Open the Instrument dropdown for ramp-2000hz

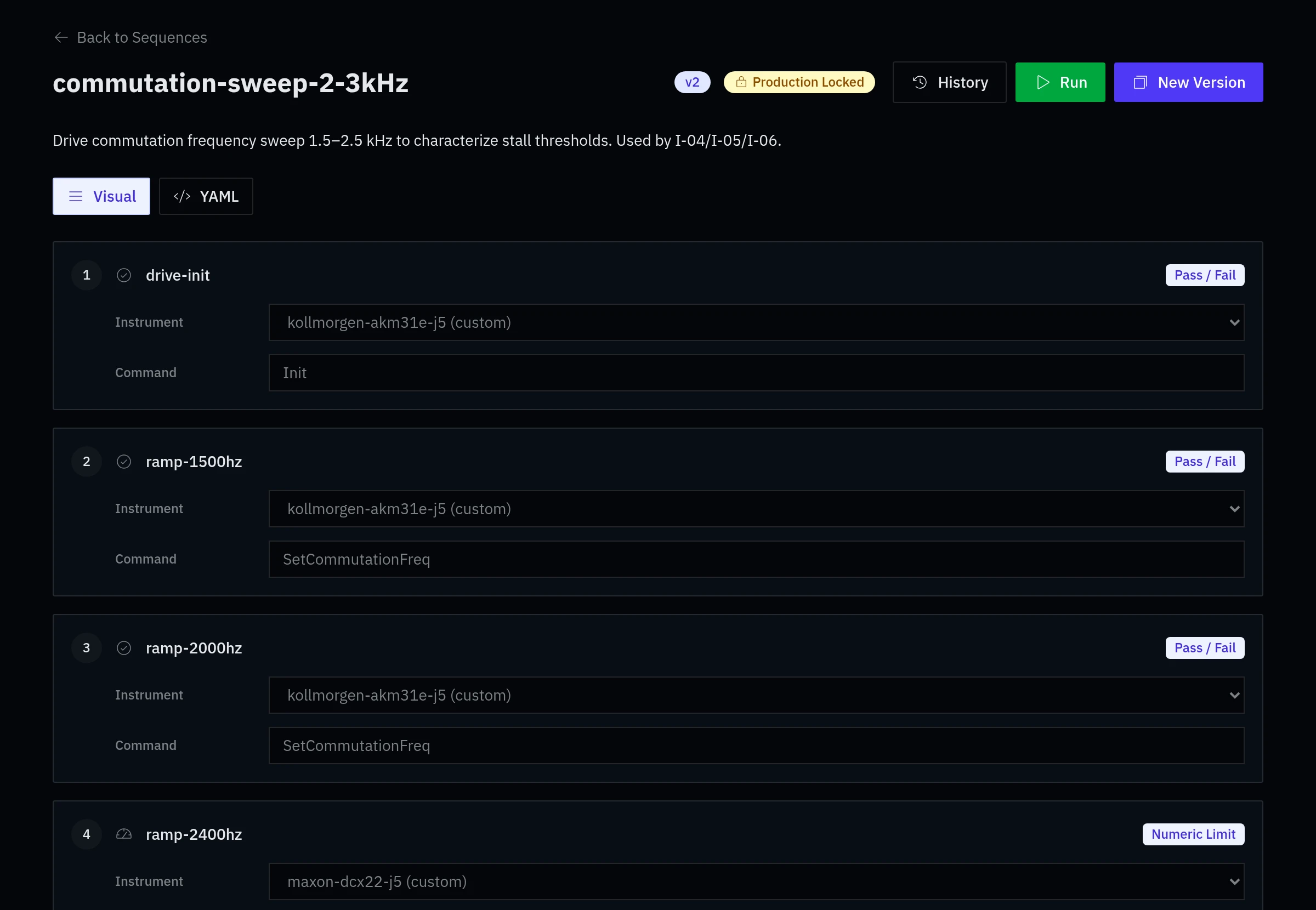tap(756, 696)
